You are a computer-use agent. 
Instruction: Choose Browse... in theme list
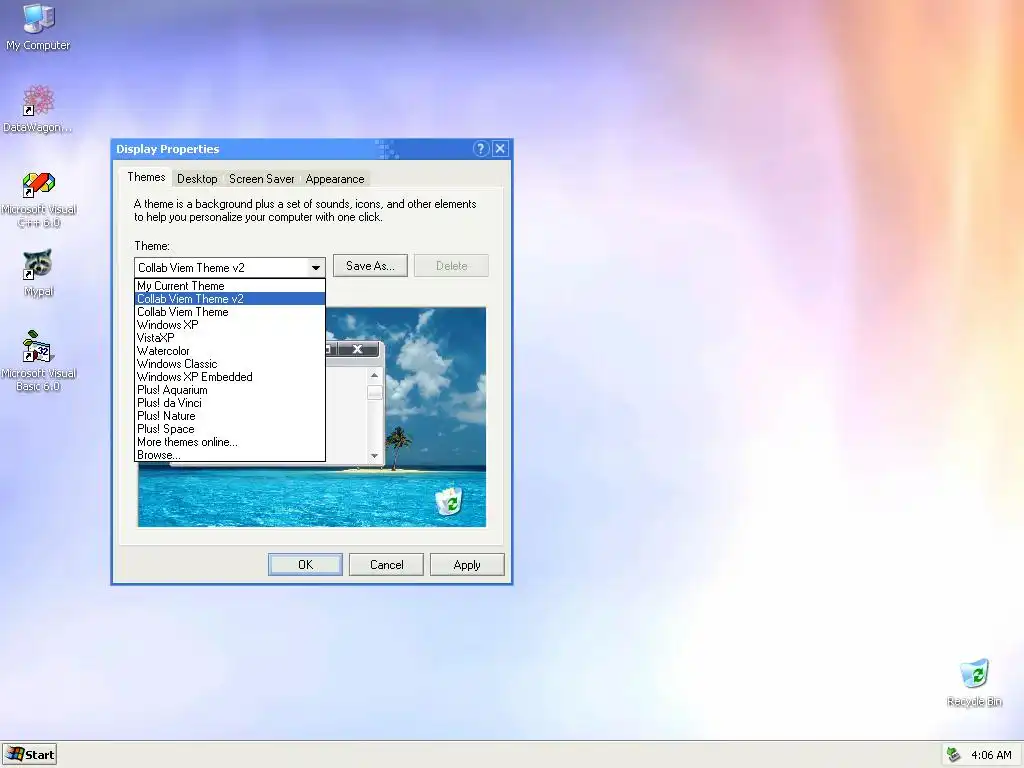point(230,455)
